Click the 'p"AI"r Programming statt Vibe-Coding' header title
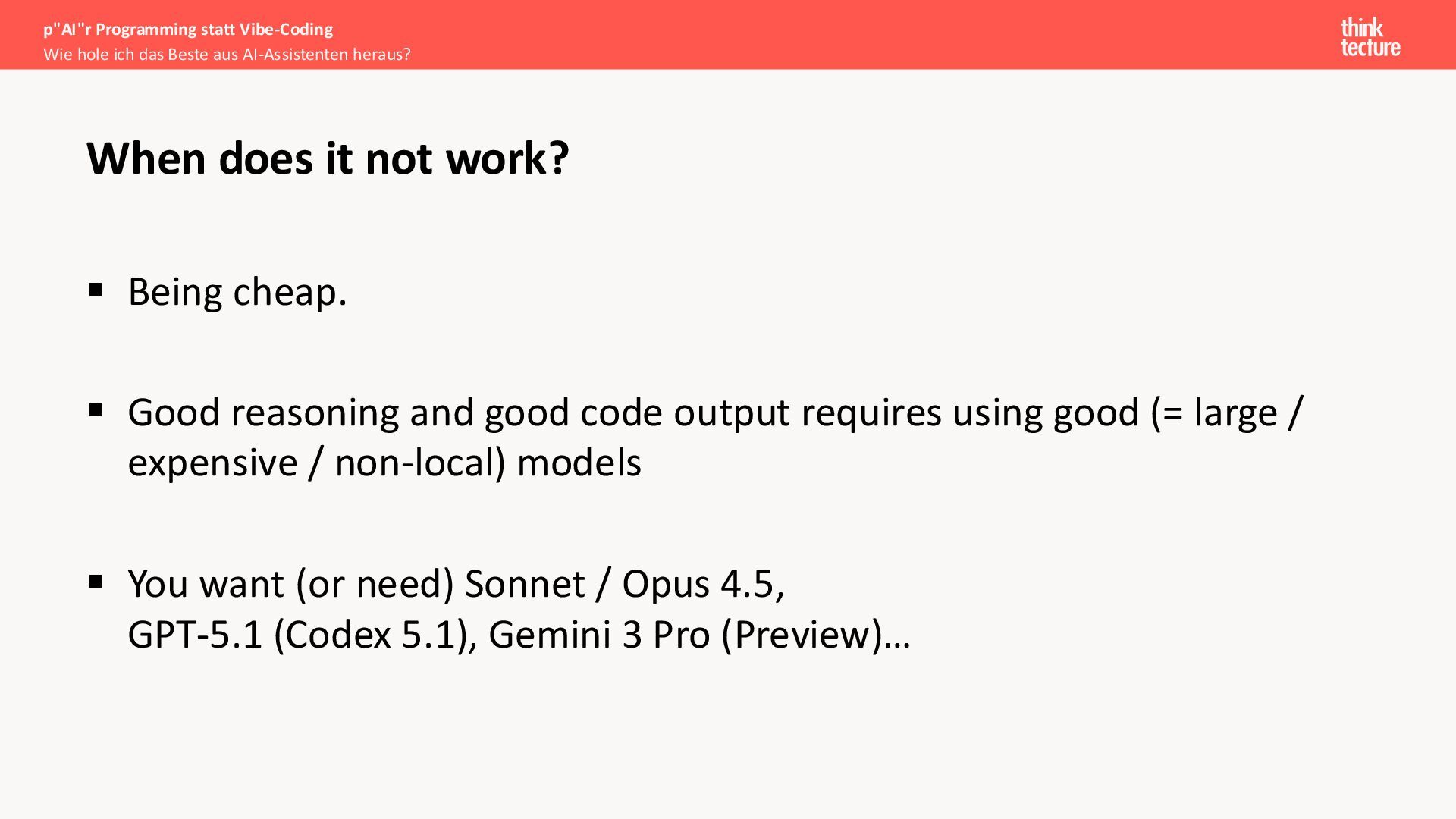This screenshot has width=1456, height=819. click(188, 30)
